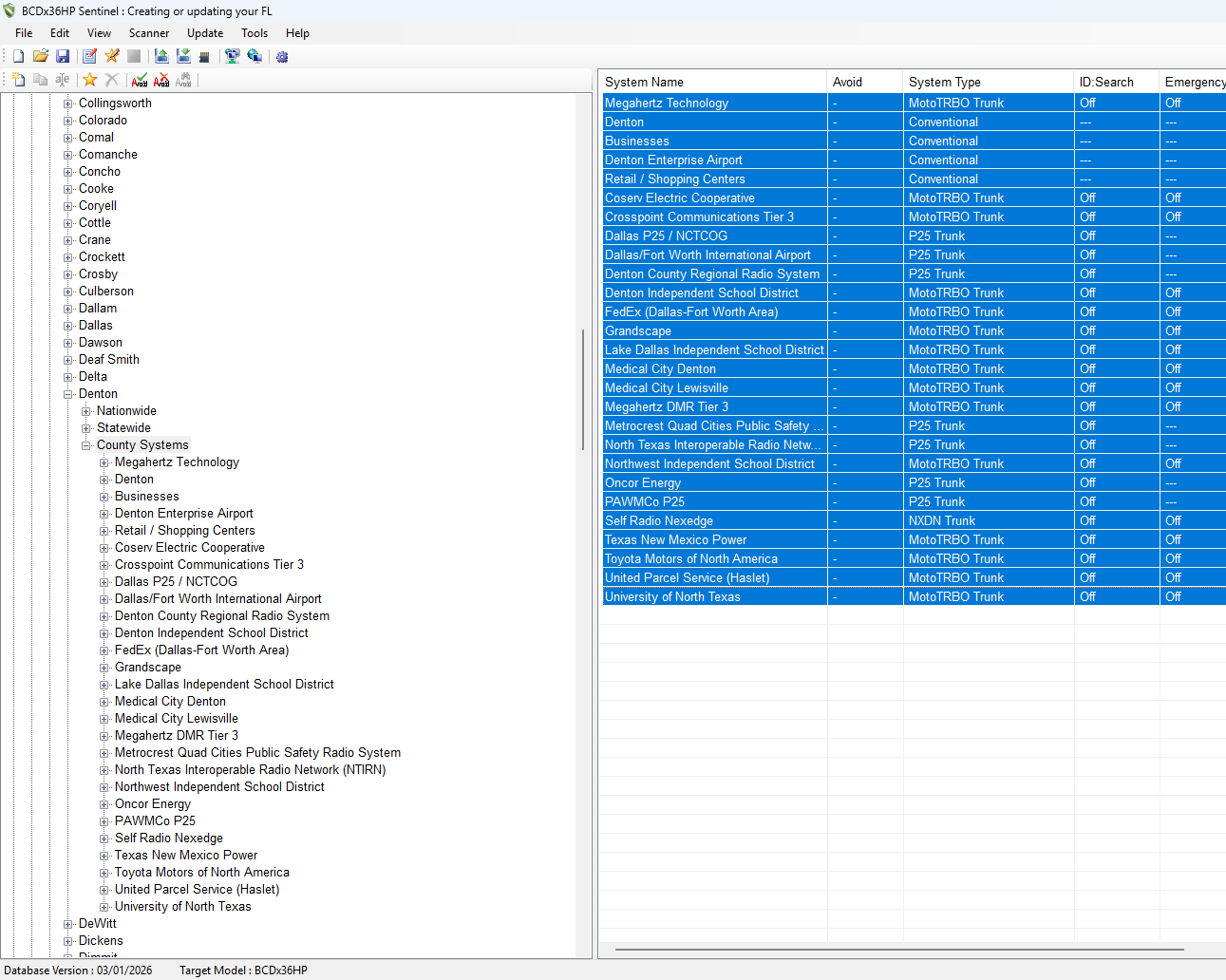The height and width of the screenshot is (980, 1226).
Task: Select Comanche county in the tree
Action: (x=108, y=155)
